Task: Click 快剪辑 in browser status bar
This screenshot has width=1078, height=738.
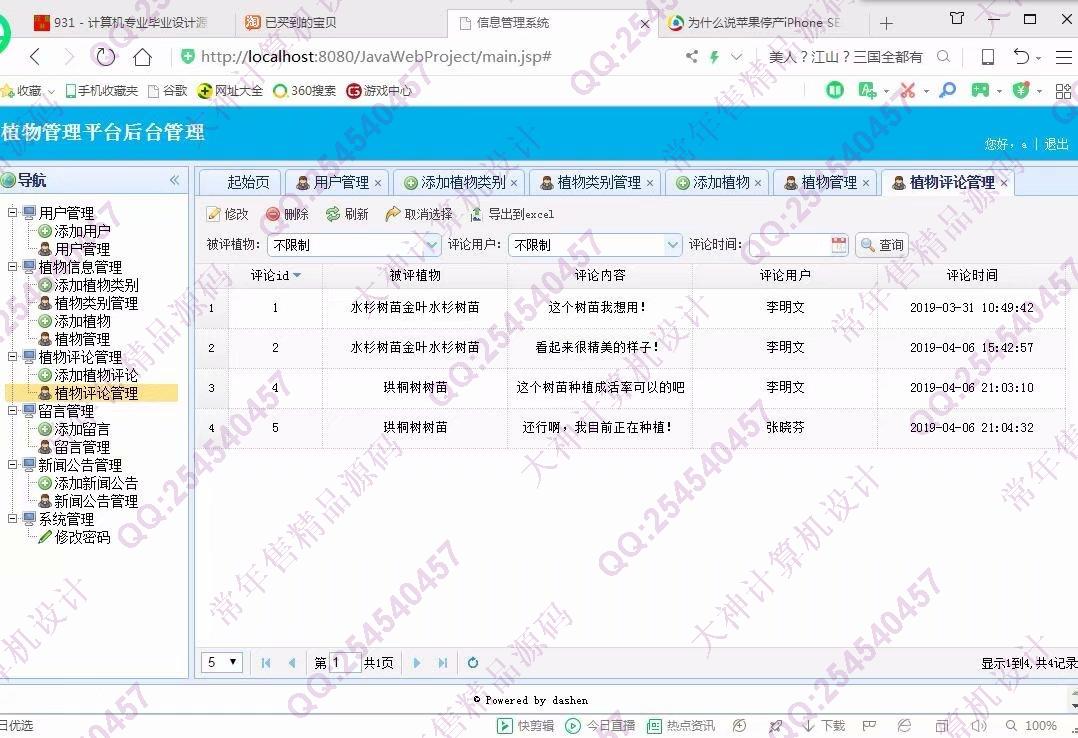Action: [525, 726]
